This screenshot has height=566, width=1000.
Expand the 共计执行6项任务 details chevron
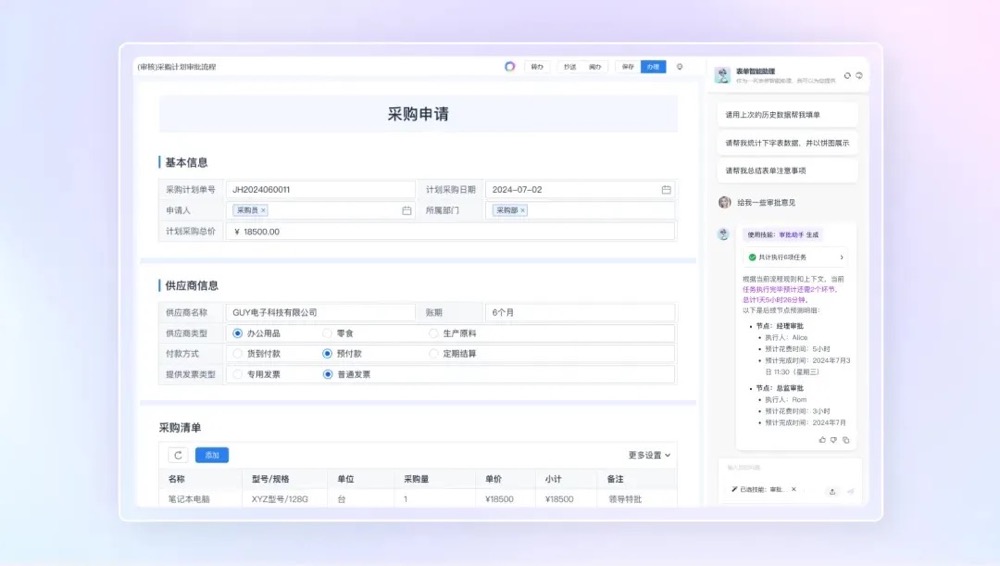point(841,257)
